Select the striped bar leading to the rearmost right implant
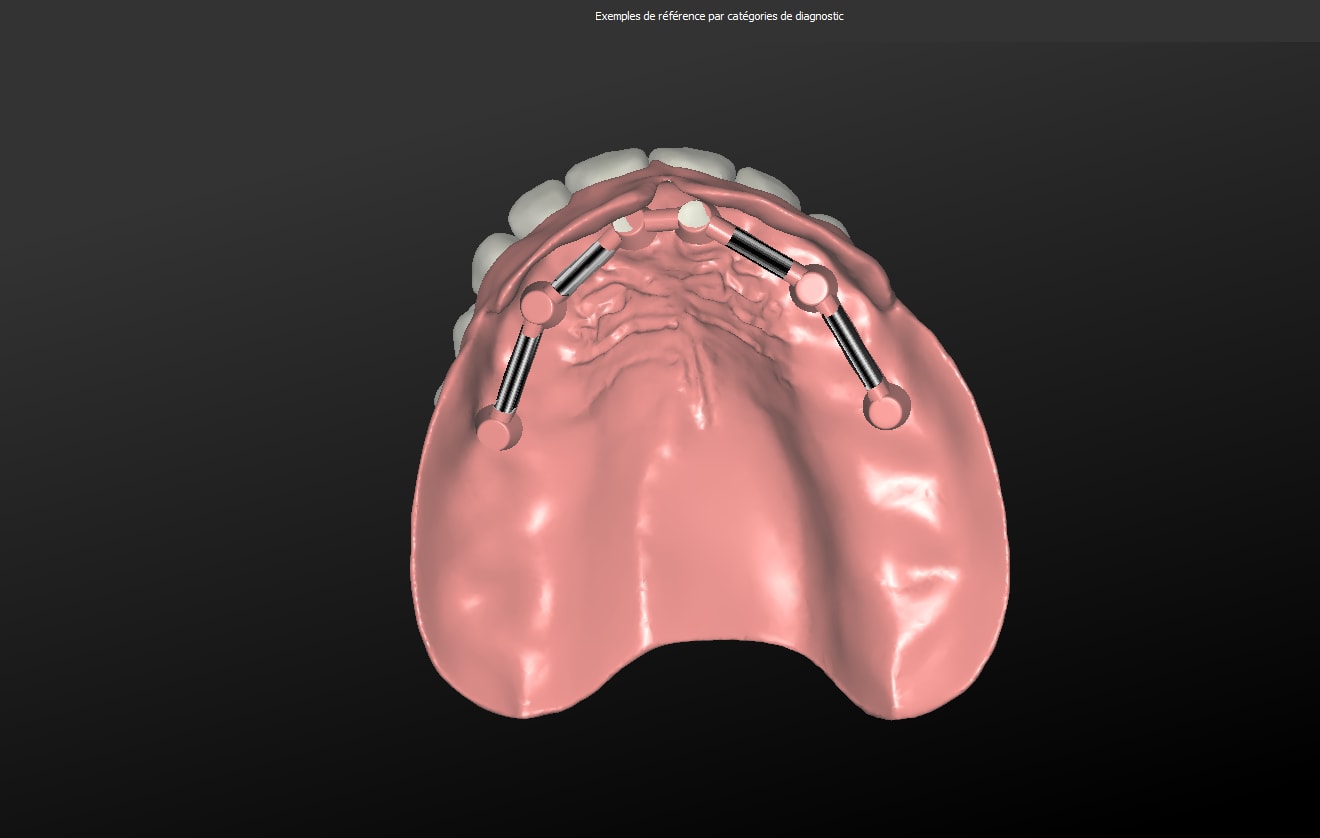 coord(853,348)
